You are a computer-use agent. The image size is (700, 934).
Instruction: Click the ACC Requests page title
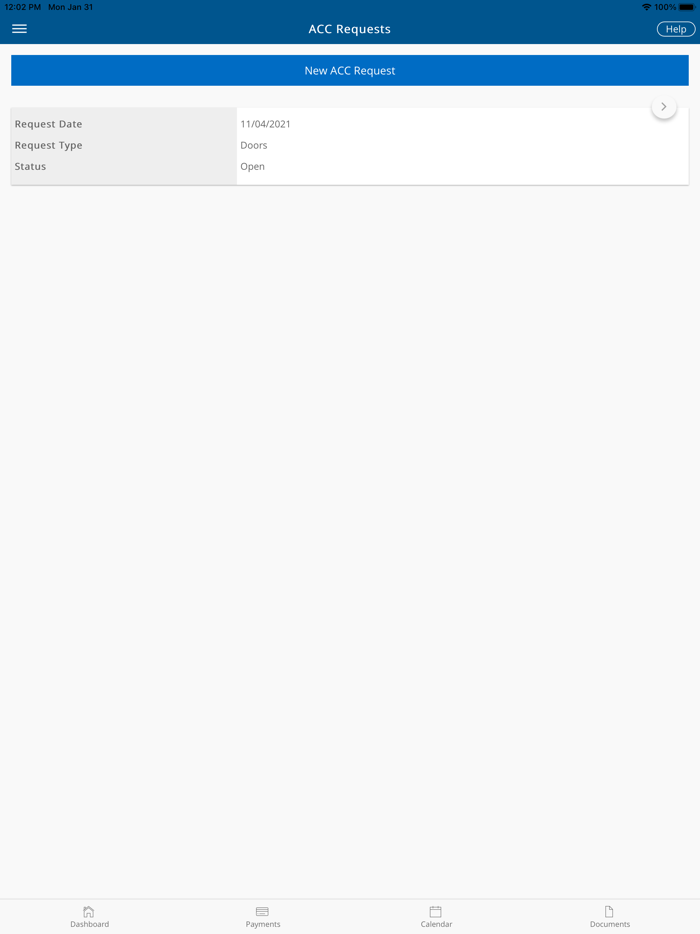(x=350, y=29)
